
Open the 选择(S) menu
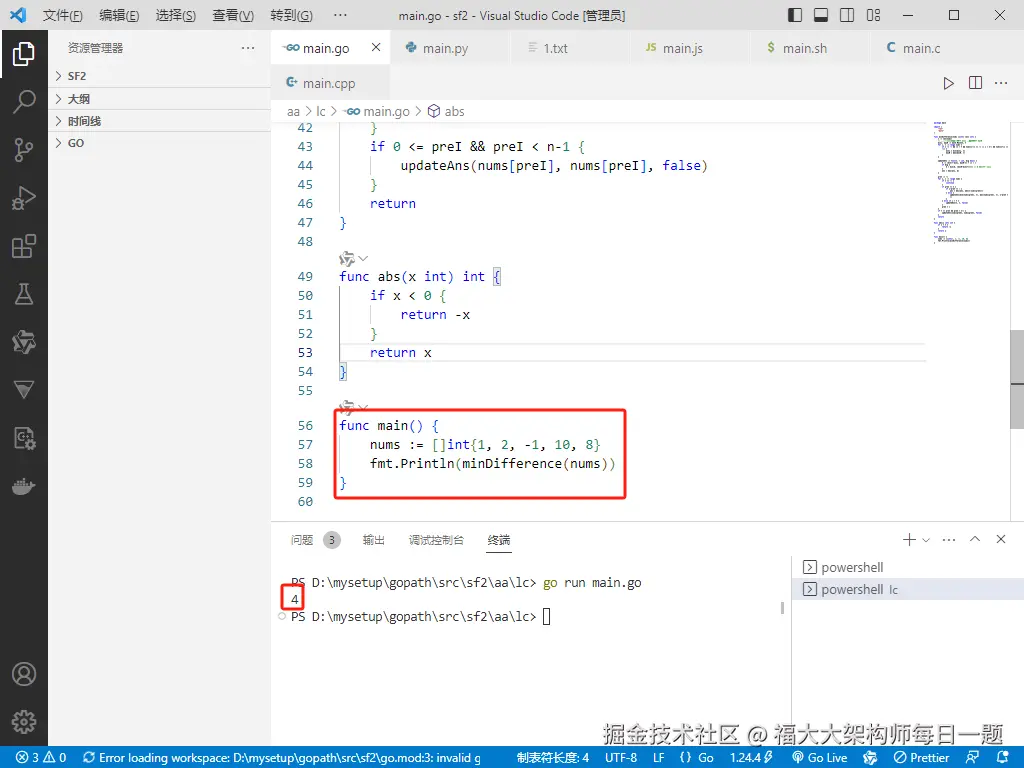pos(176,15)
